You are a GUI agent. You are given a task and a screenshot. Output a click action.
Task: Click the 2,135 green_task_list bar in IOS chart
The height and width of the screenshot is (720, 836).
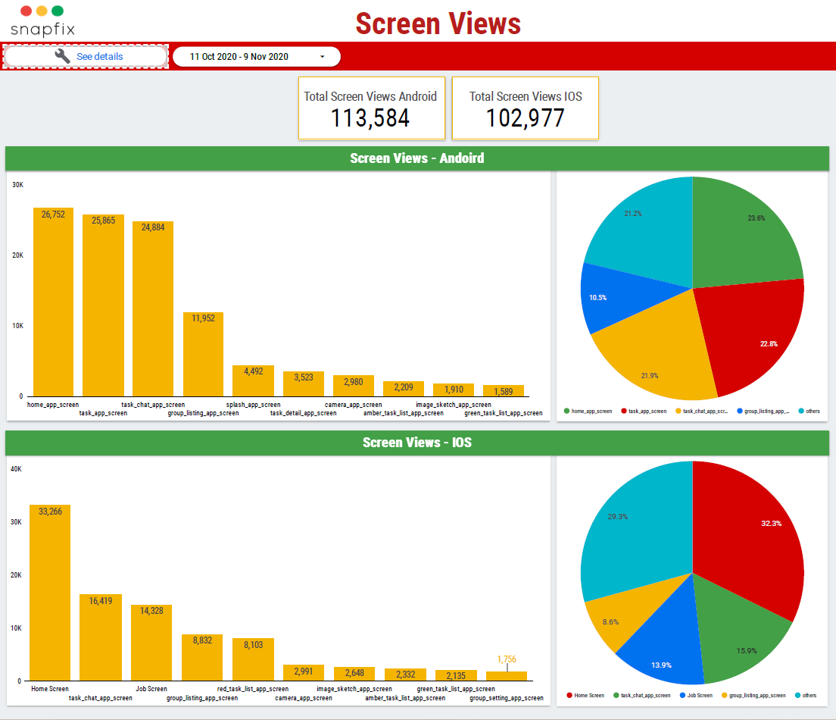point(456,675)
